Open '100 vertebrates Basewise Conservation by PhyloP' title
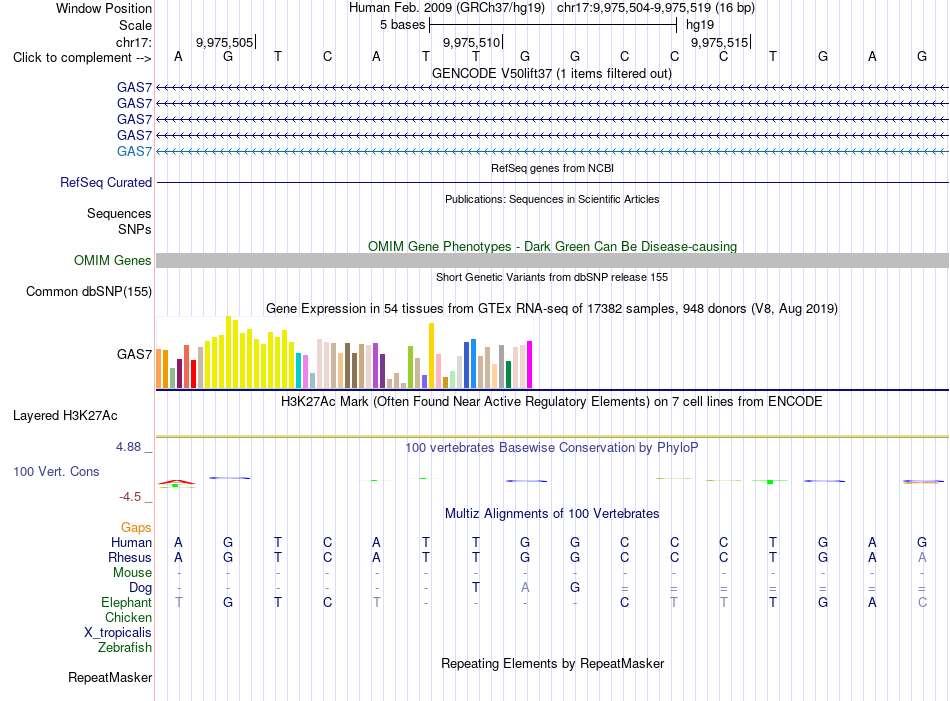950x701 pixels. 552,448
